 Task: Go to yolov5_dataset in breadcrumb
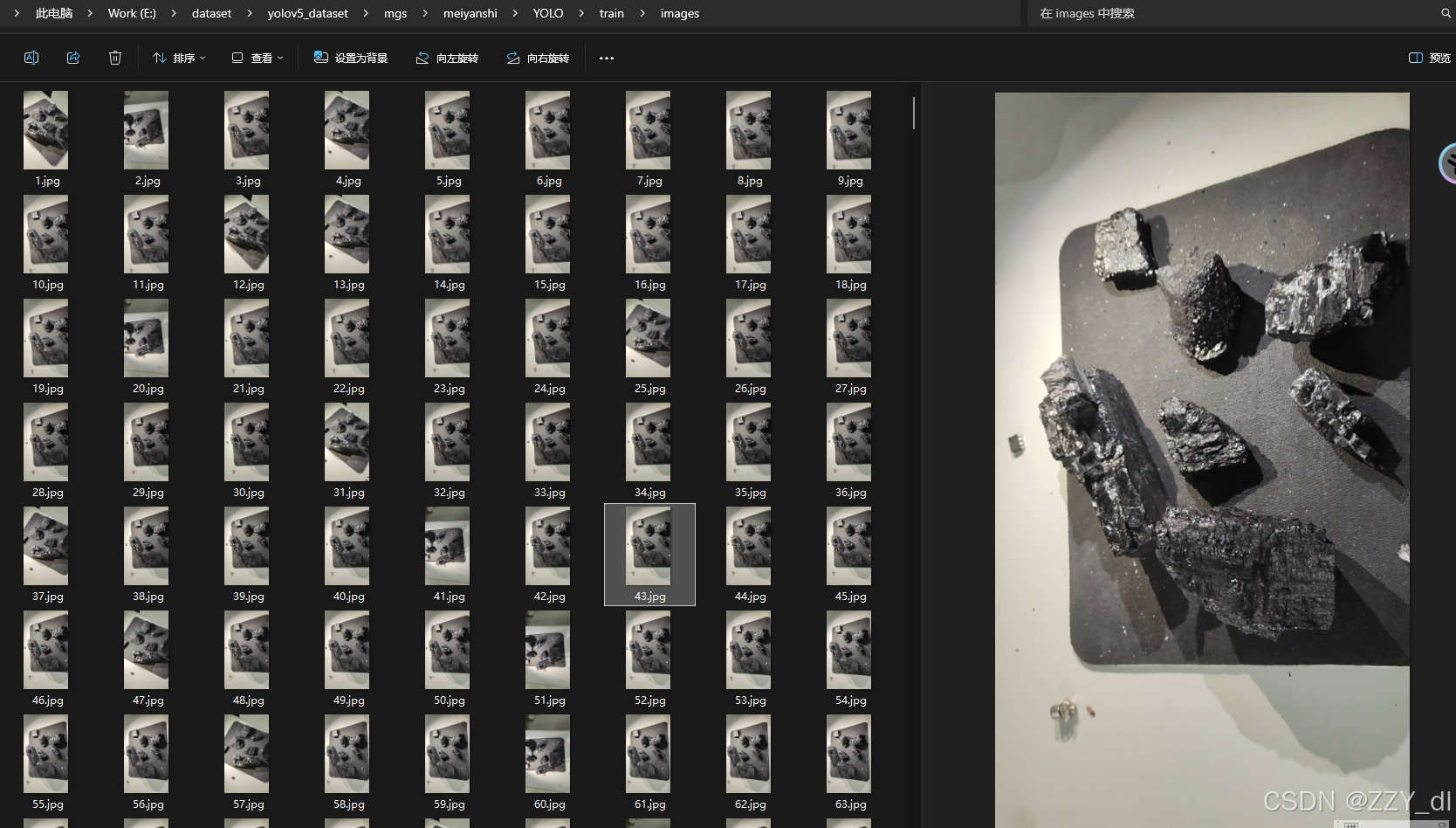pos(308,13)
